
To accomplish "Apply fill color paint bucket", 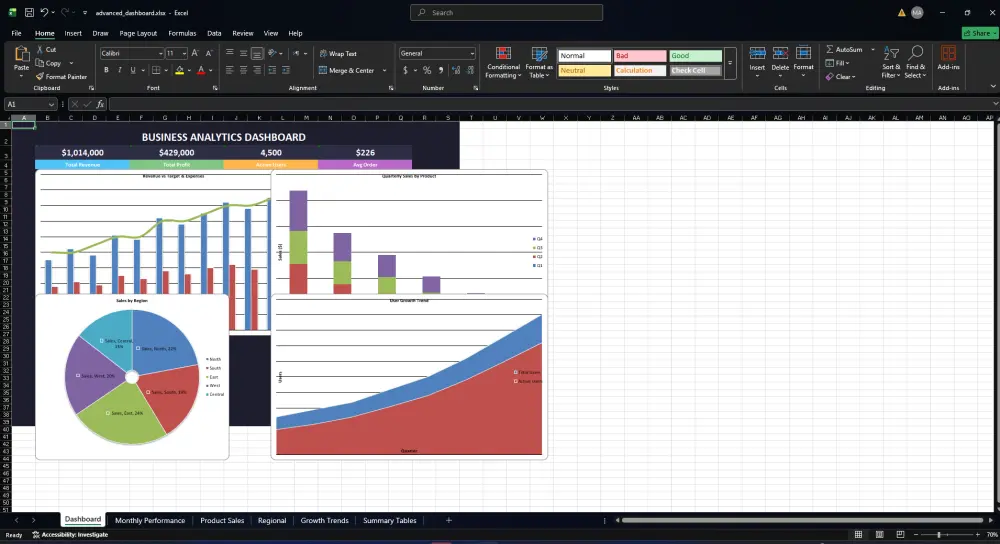I will pos(180,70).
